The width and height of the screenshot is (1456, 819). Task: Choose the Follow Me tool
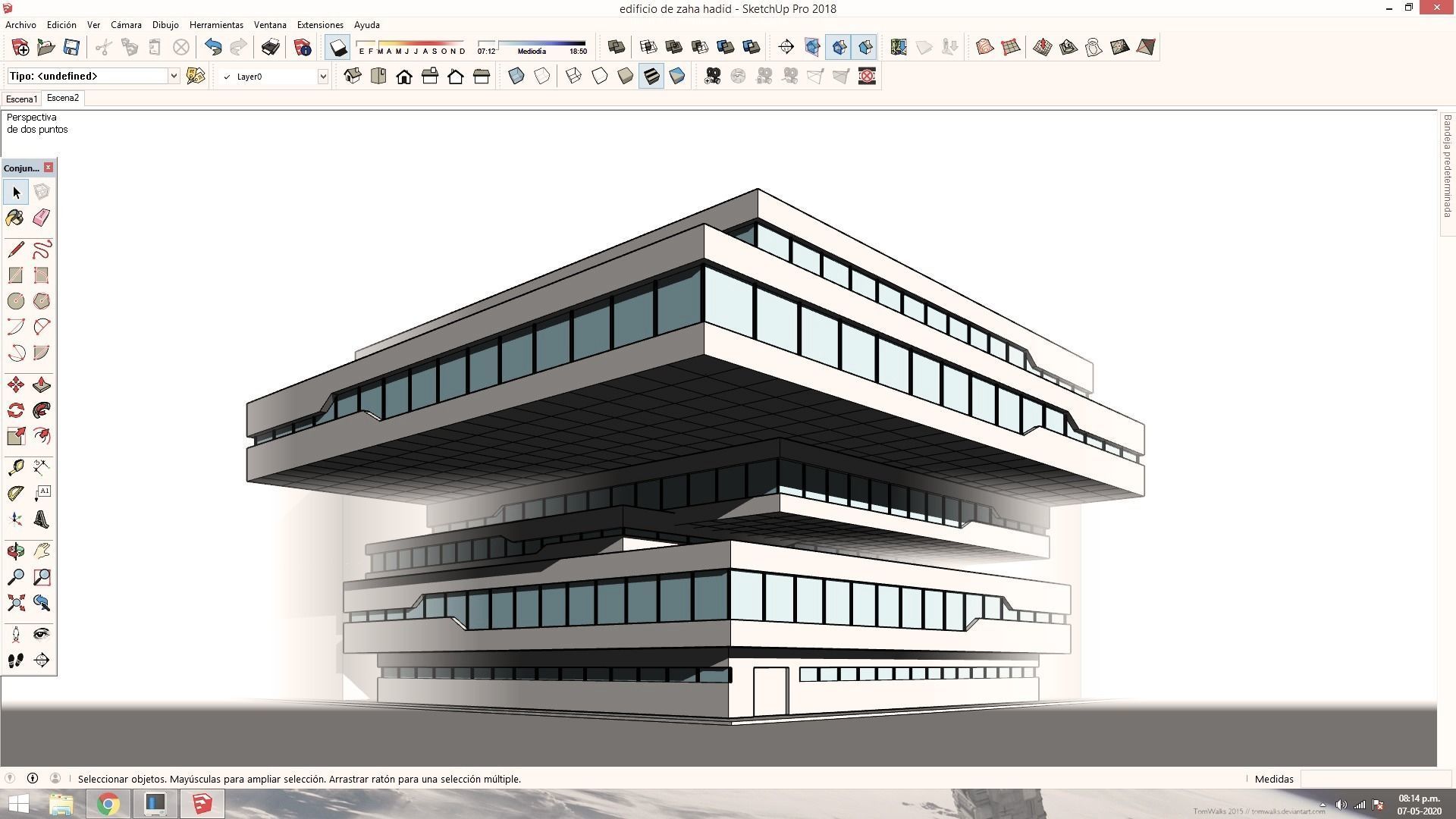tap(42, 411)
